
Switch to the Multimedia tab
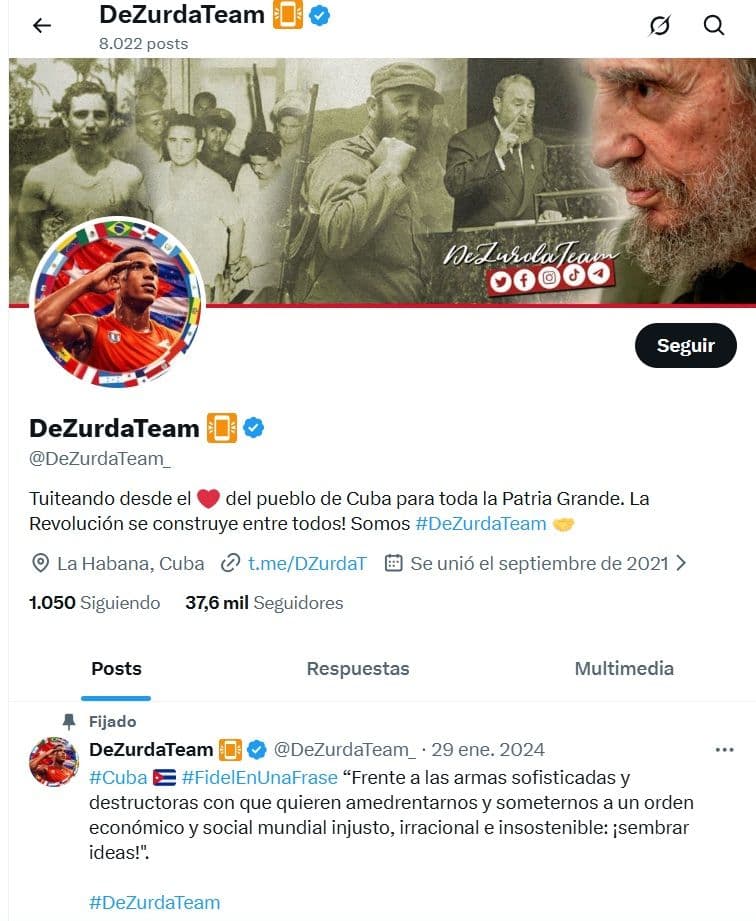(x=624, y=668)
